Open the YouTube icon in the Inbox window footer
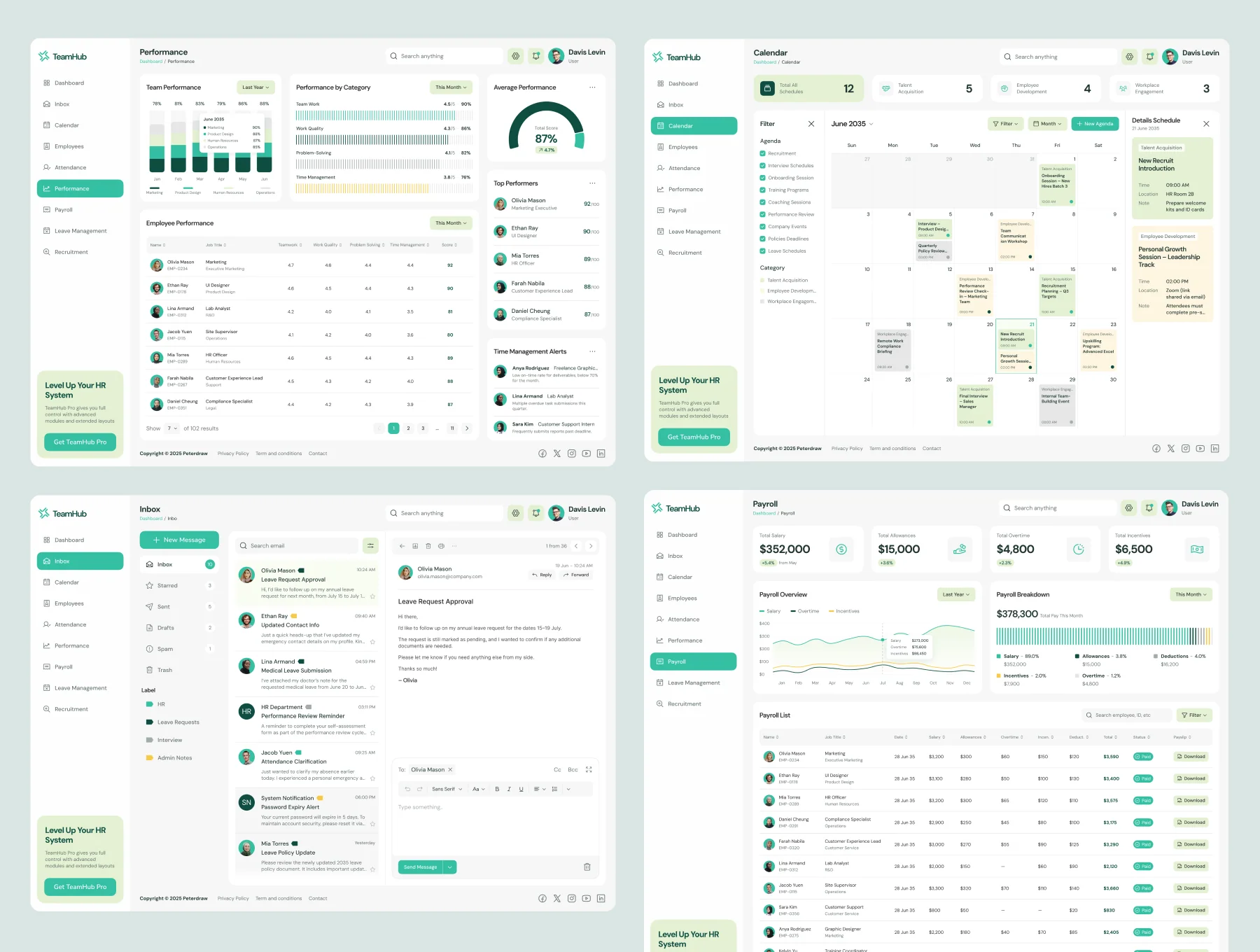 [x=586, y=898]
